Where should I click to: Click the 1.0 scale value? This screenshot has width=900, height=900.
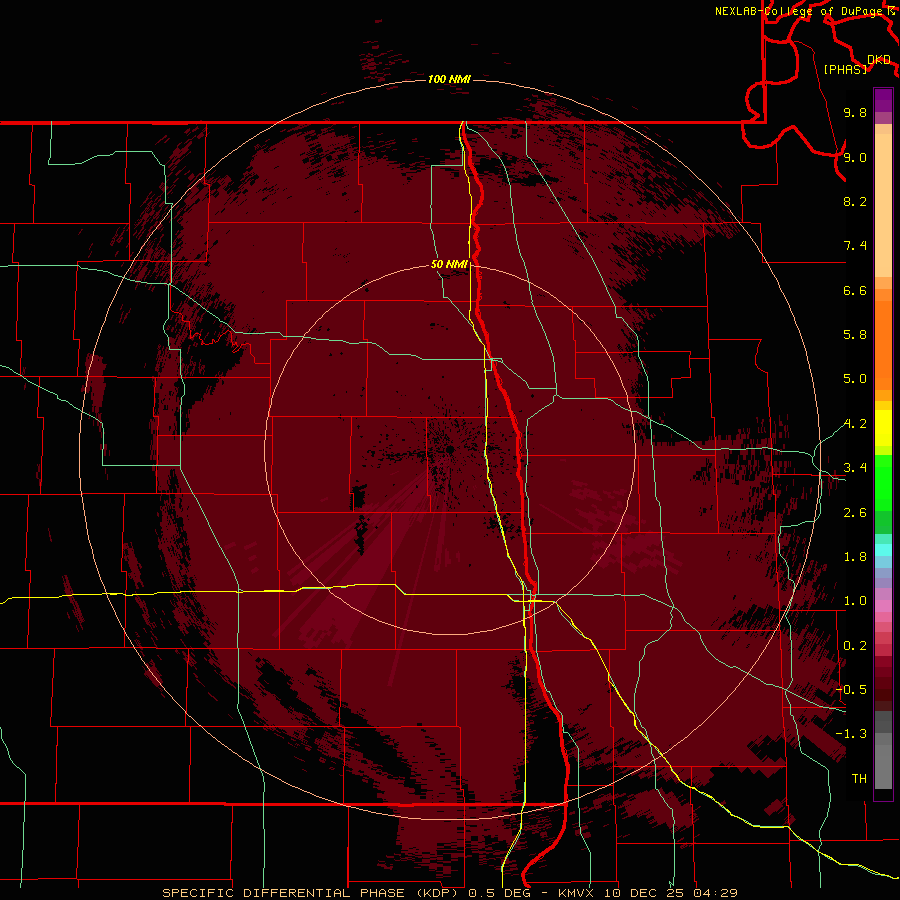point(855,601)
